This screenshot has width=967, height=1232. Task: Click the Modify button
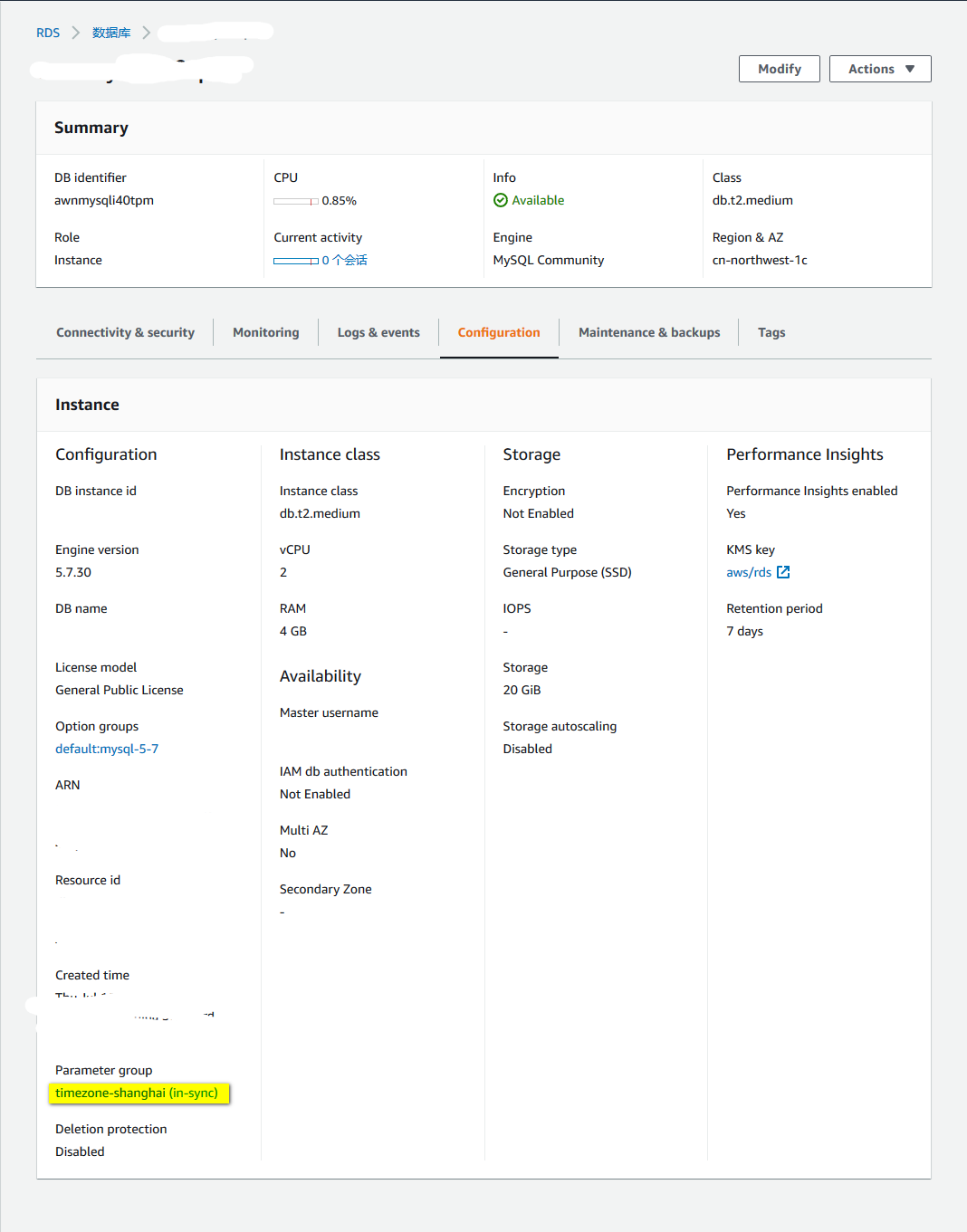pyautogui.click(x=779, y=69)
